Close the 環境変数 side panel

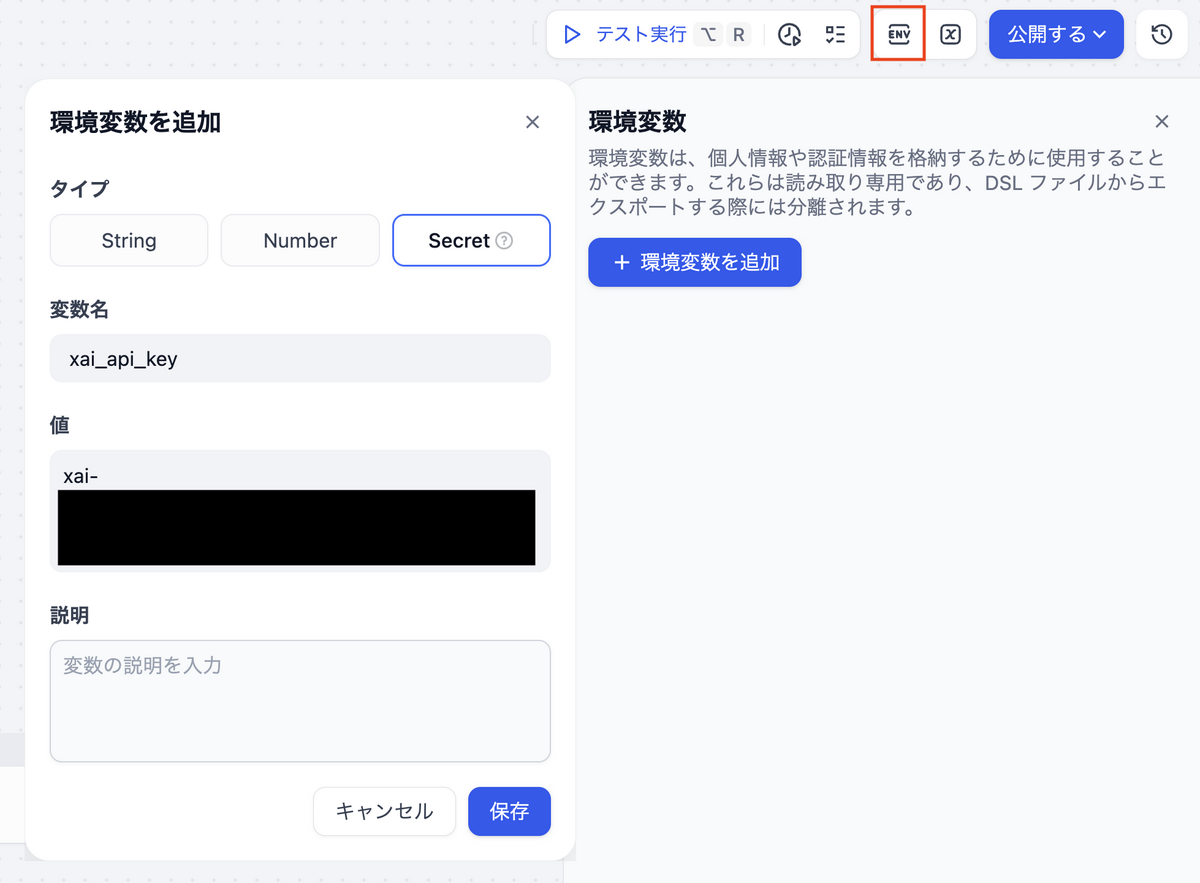1162,121
